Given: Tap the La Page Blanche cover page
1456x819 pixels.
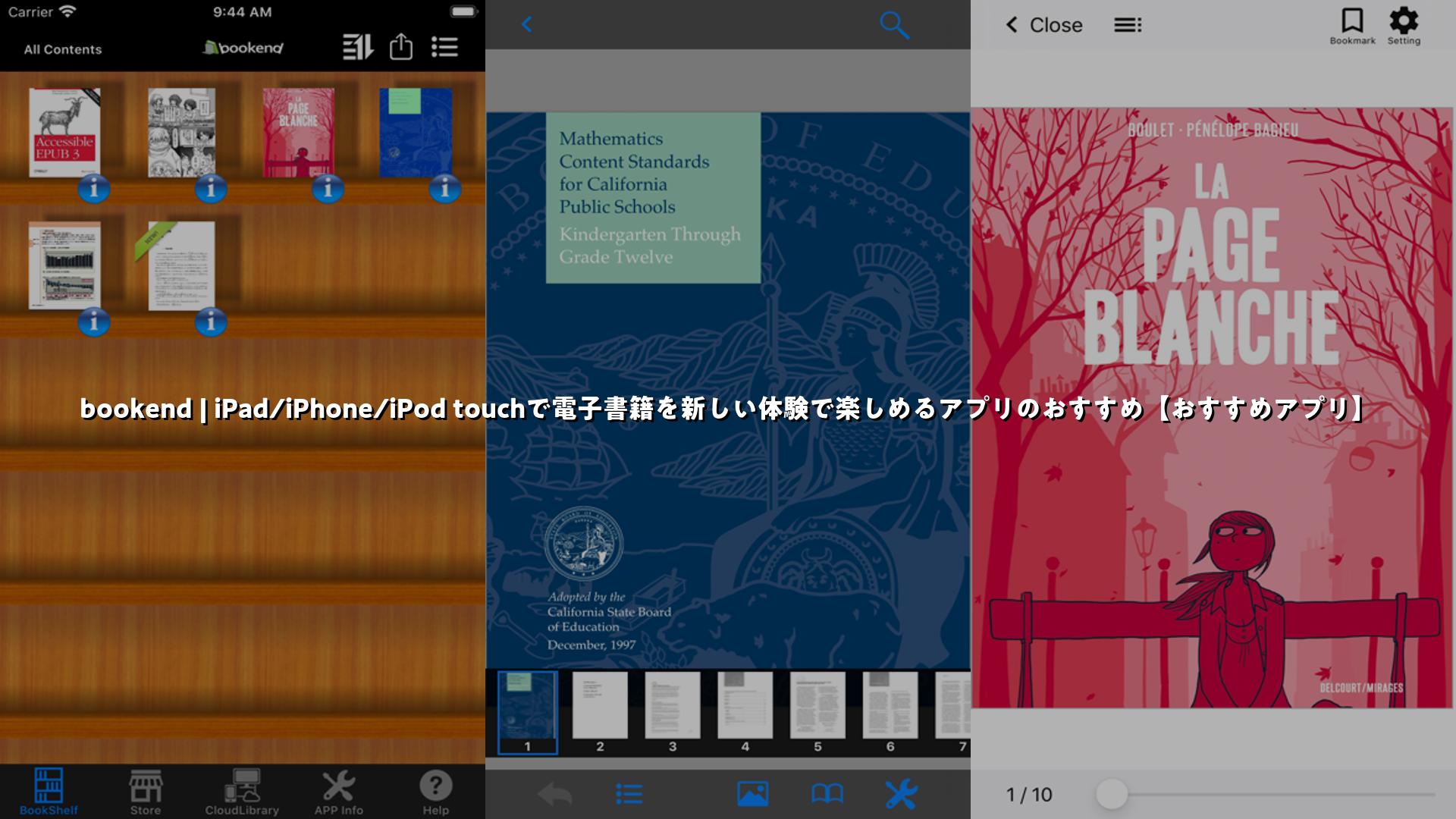Looking at the screenshot, I should (1212, 408).
